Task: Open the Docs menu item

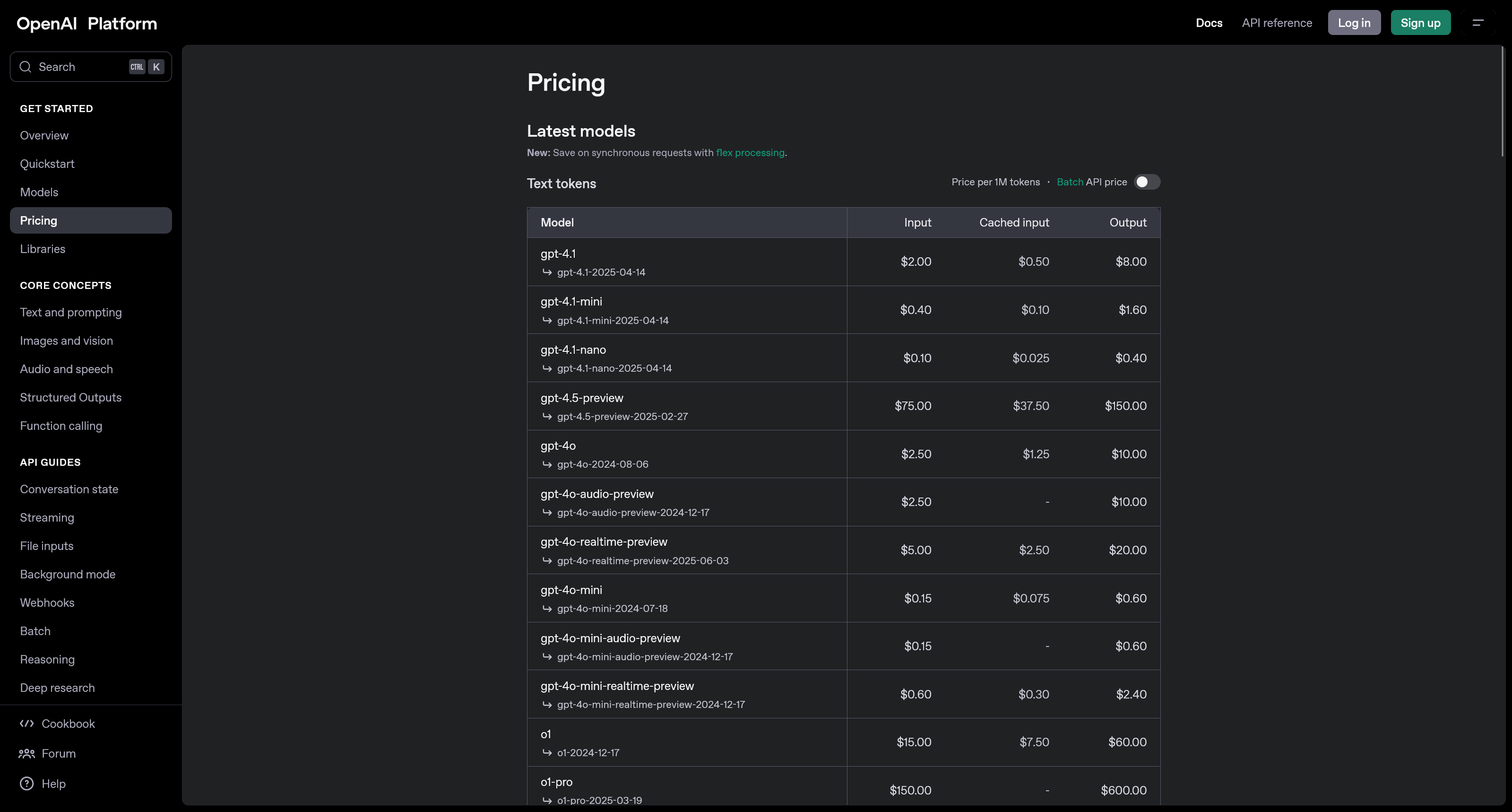Action: (1209, 23)
